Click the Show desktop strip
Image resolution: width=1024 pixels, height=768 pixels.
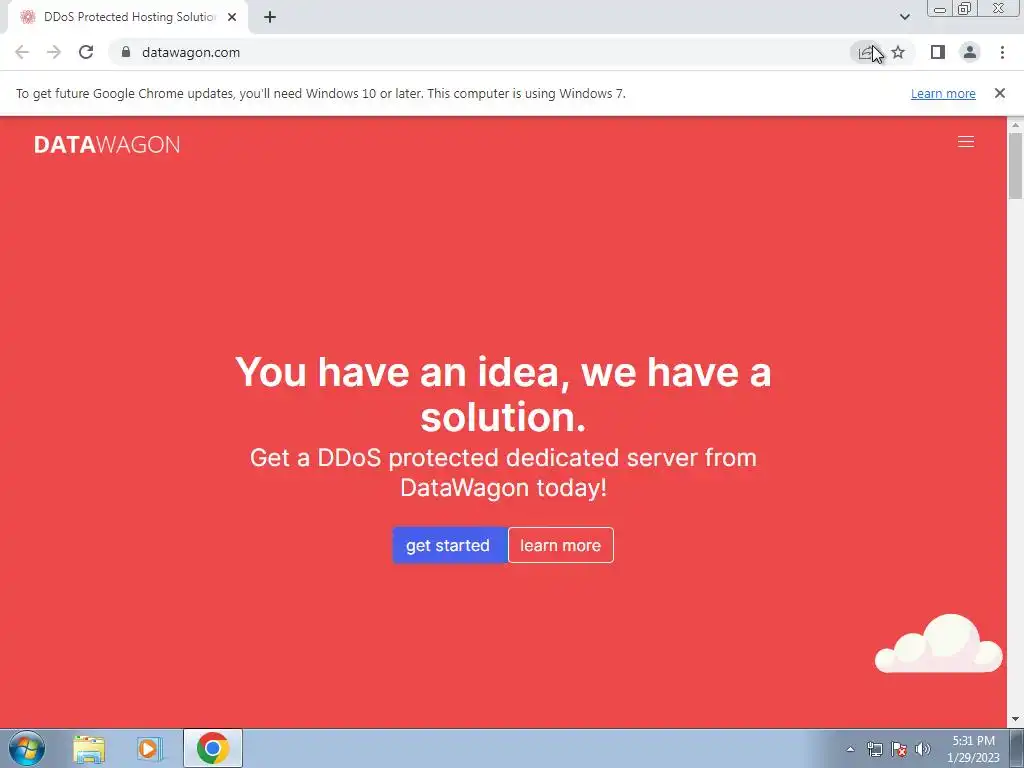1017,748
